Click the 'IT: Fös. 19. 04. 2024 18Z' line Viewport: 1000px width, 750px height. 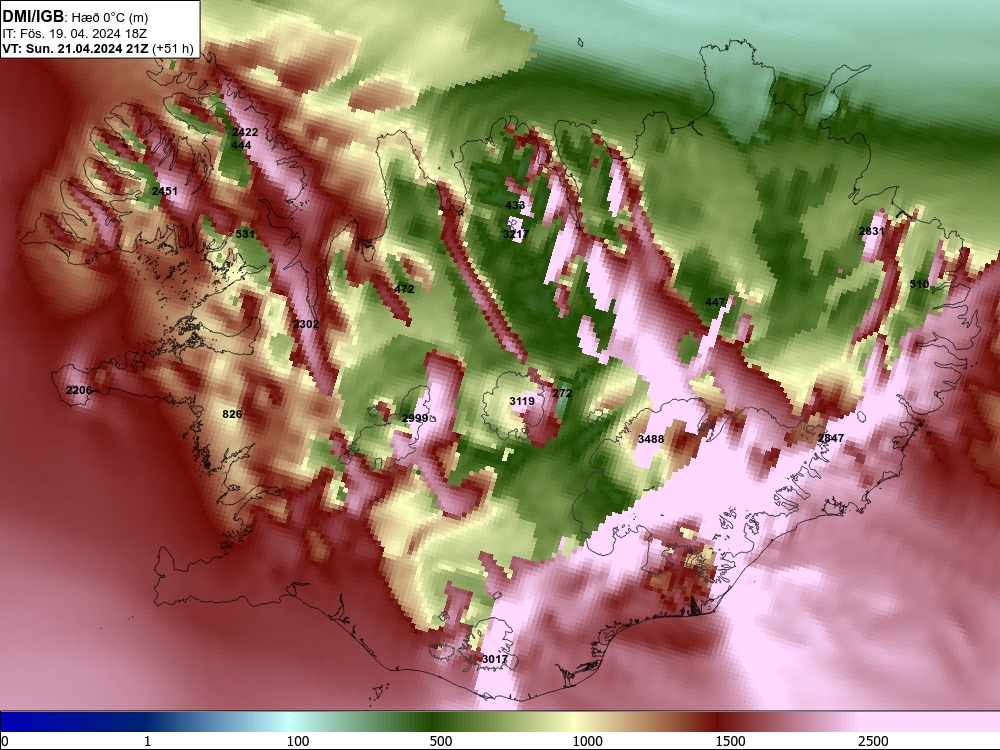(75, 33)
